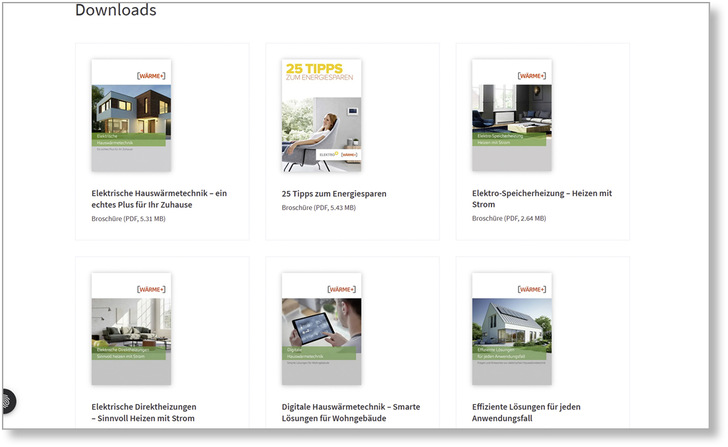Click the 'Broschüre (PDF, 2.64 MB)' file info
The width and height of the screenshot is (728, 447).
(x=509, y=218)
